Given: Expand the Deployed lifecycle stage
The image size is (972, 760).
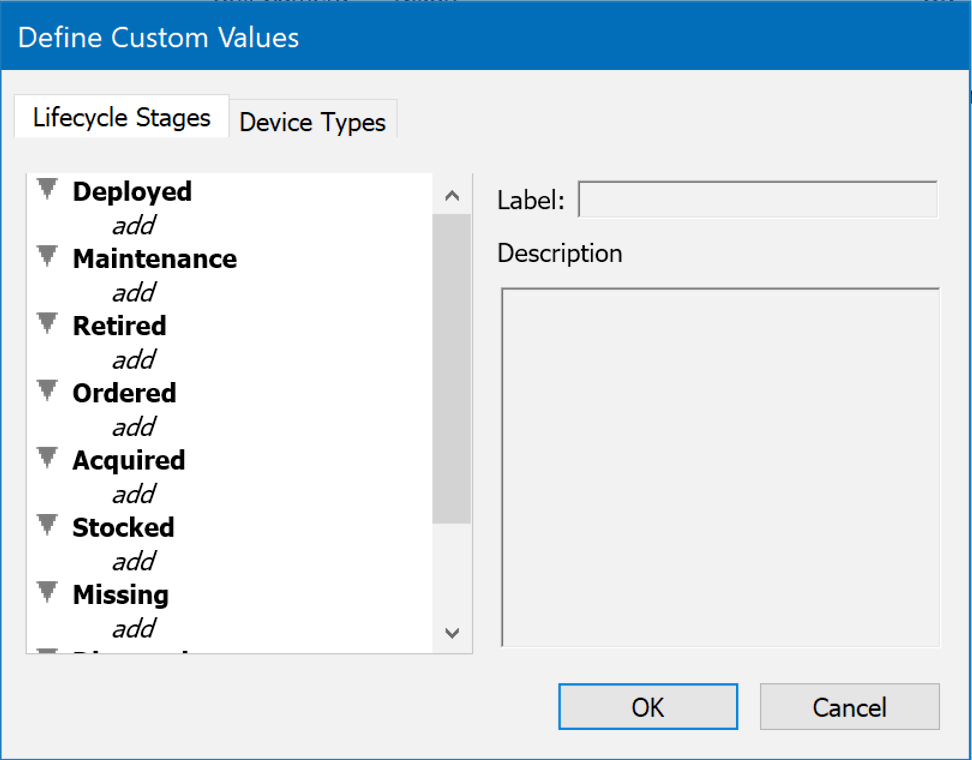Looking at the screenshot, I should tap(47, 188).
